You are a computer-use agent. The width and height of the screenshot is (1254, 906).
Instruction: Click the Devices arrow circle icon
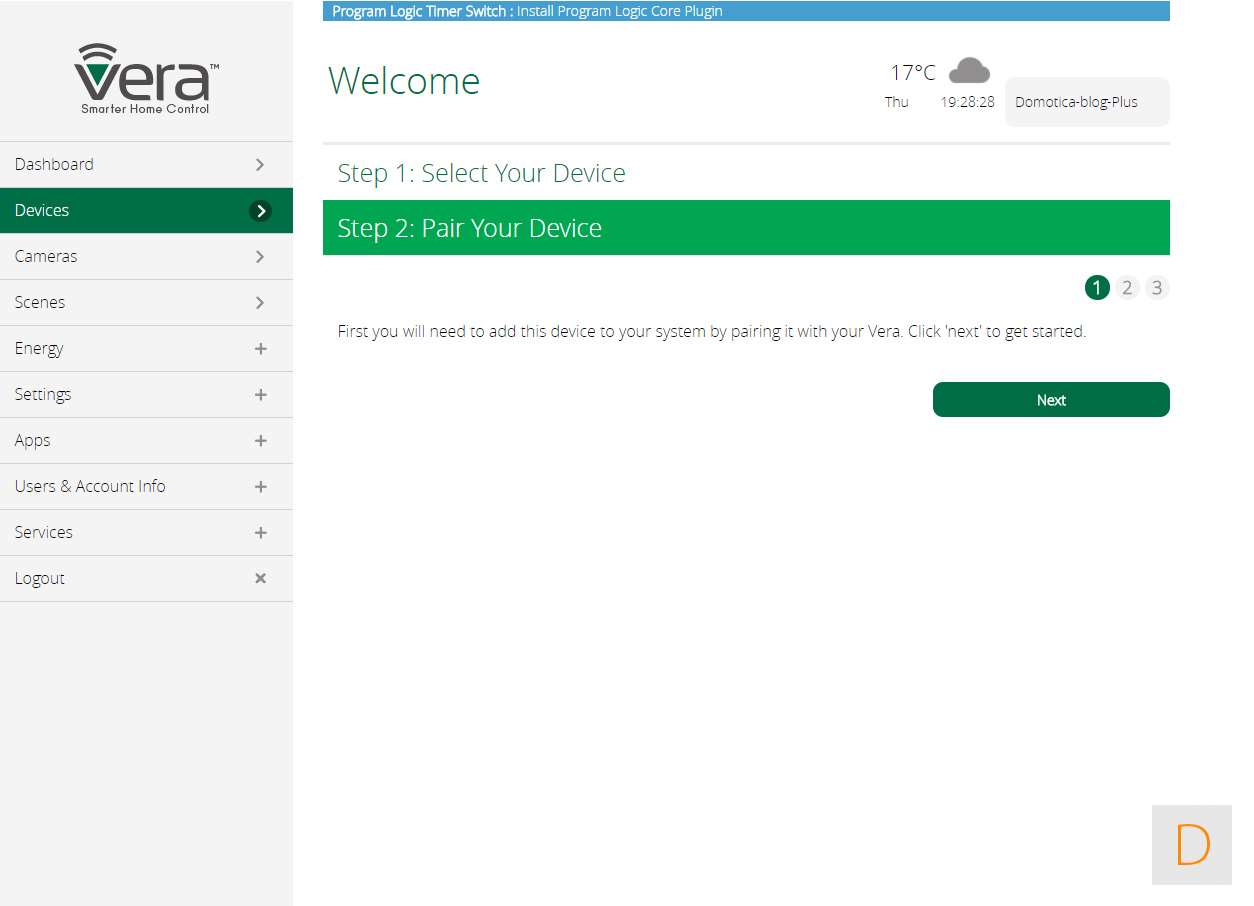click(x=260, y=211)
